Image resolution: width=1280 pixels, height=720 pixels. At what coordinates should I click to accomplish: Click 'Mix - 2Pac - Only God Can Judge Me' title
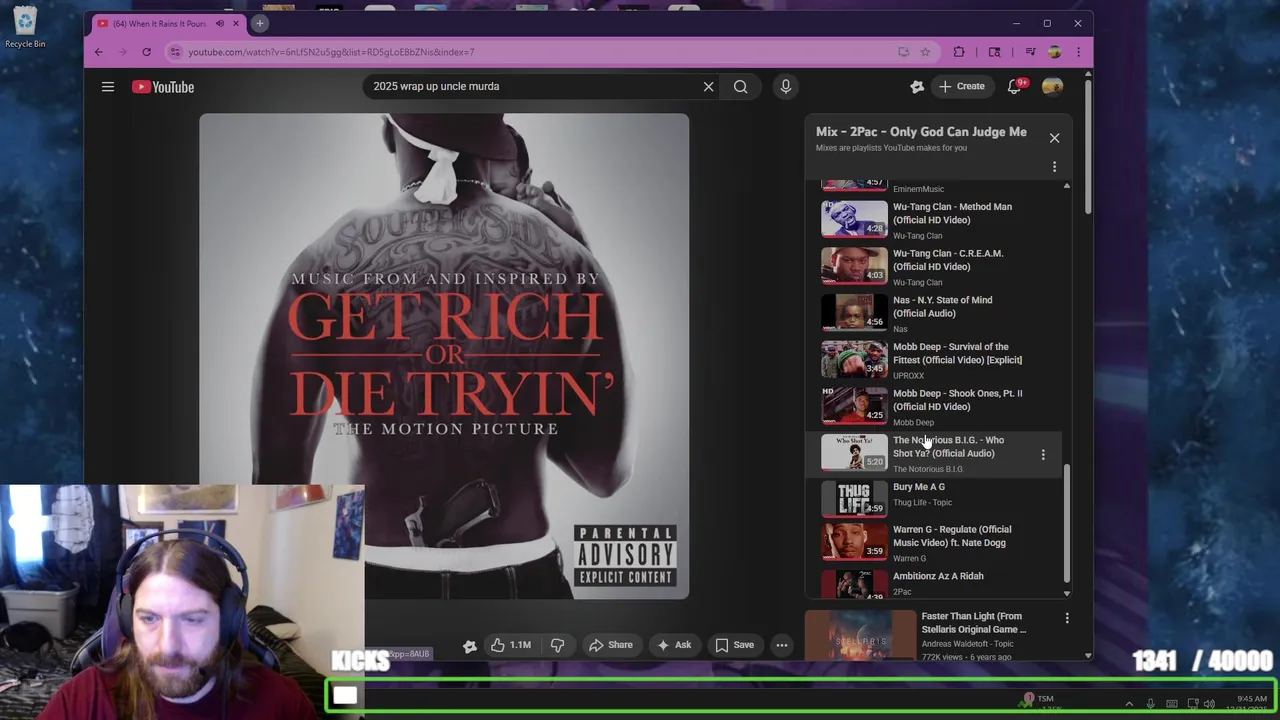click(921, 132)
